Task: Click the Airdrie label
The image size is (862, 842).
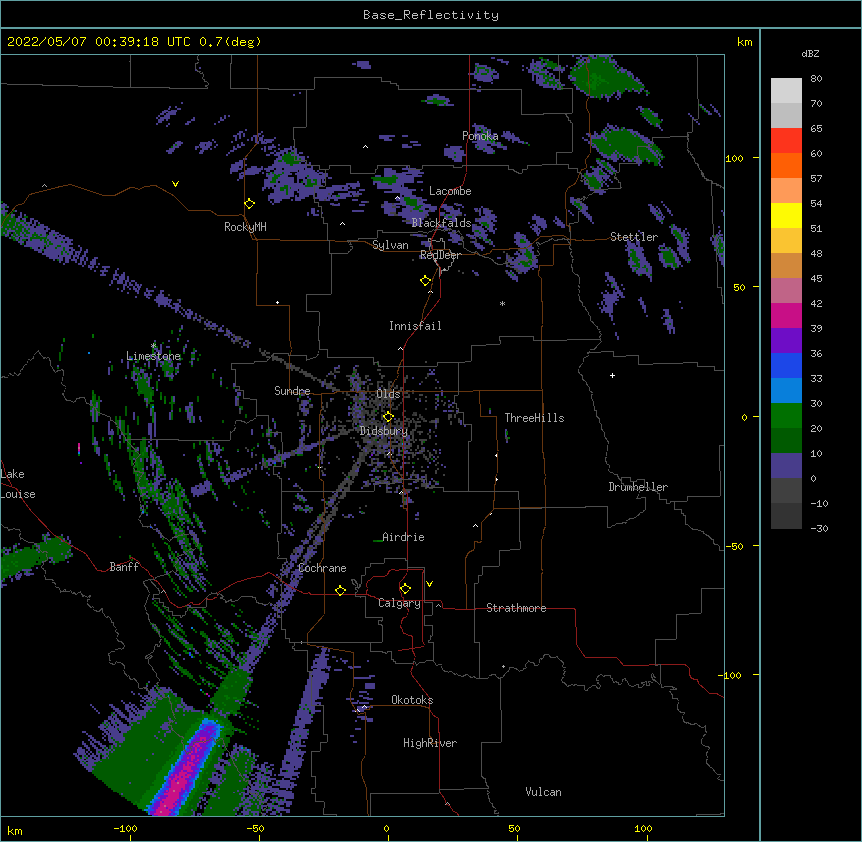Action: (403, 537)
